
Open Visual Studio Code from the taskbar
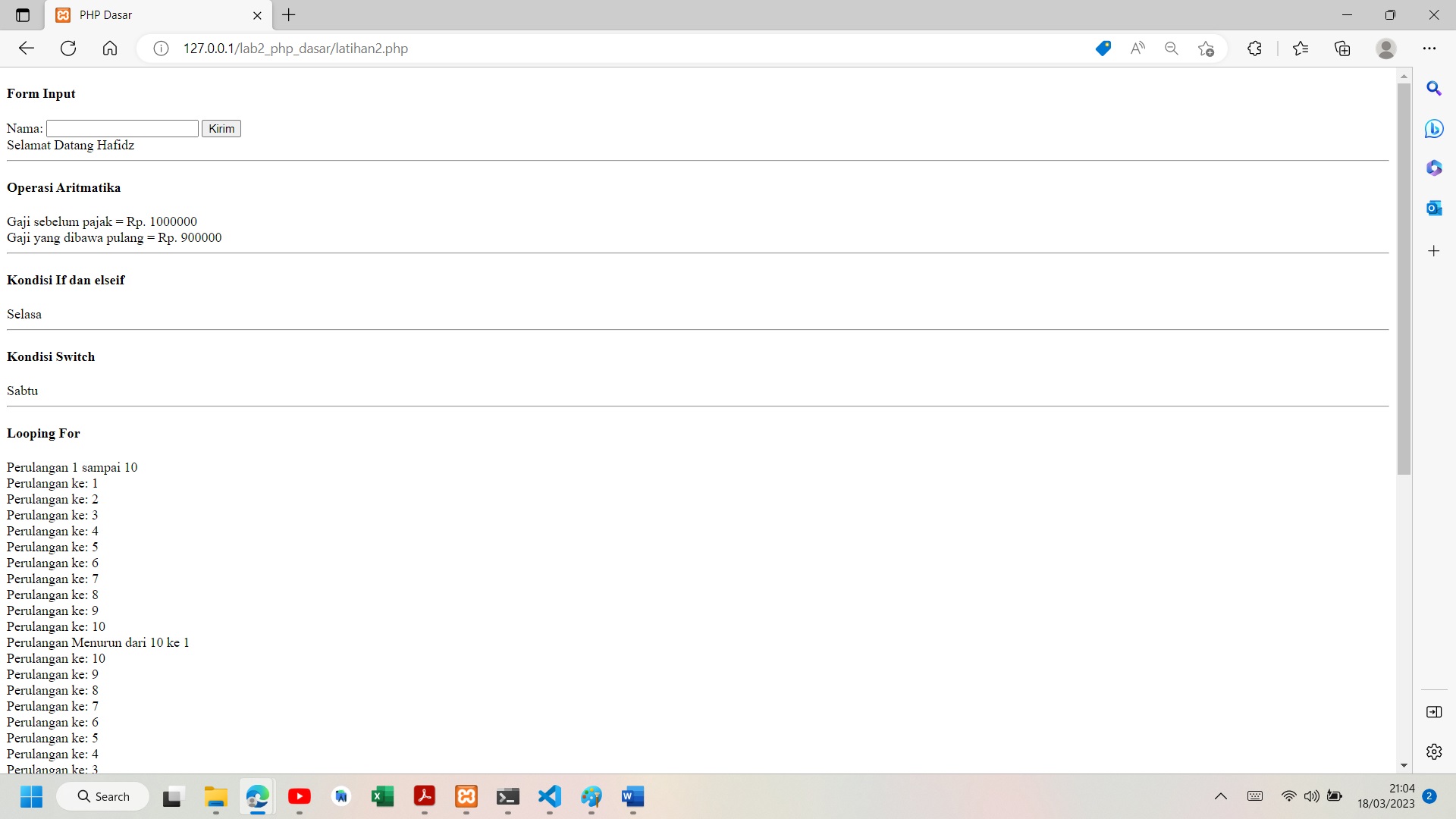[550, 797]
